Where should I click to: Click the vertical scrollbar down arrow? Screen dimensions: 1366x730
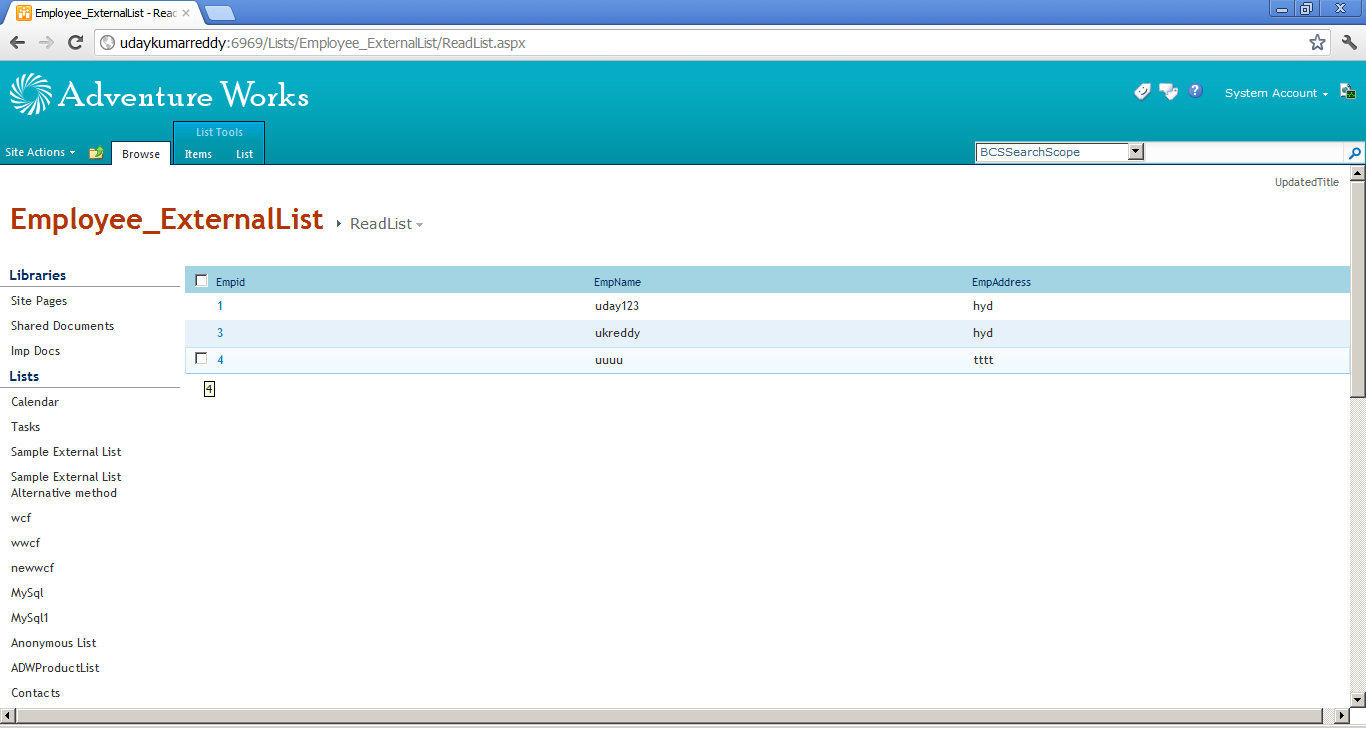pyautogui.click(x=1357, y=699)
